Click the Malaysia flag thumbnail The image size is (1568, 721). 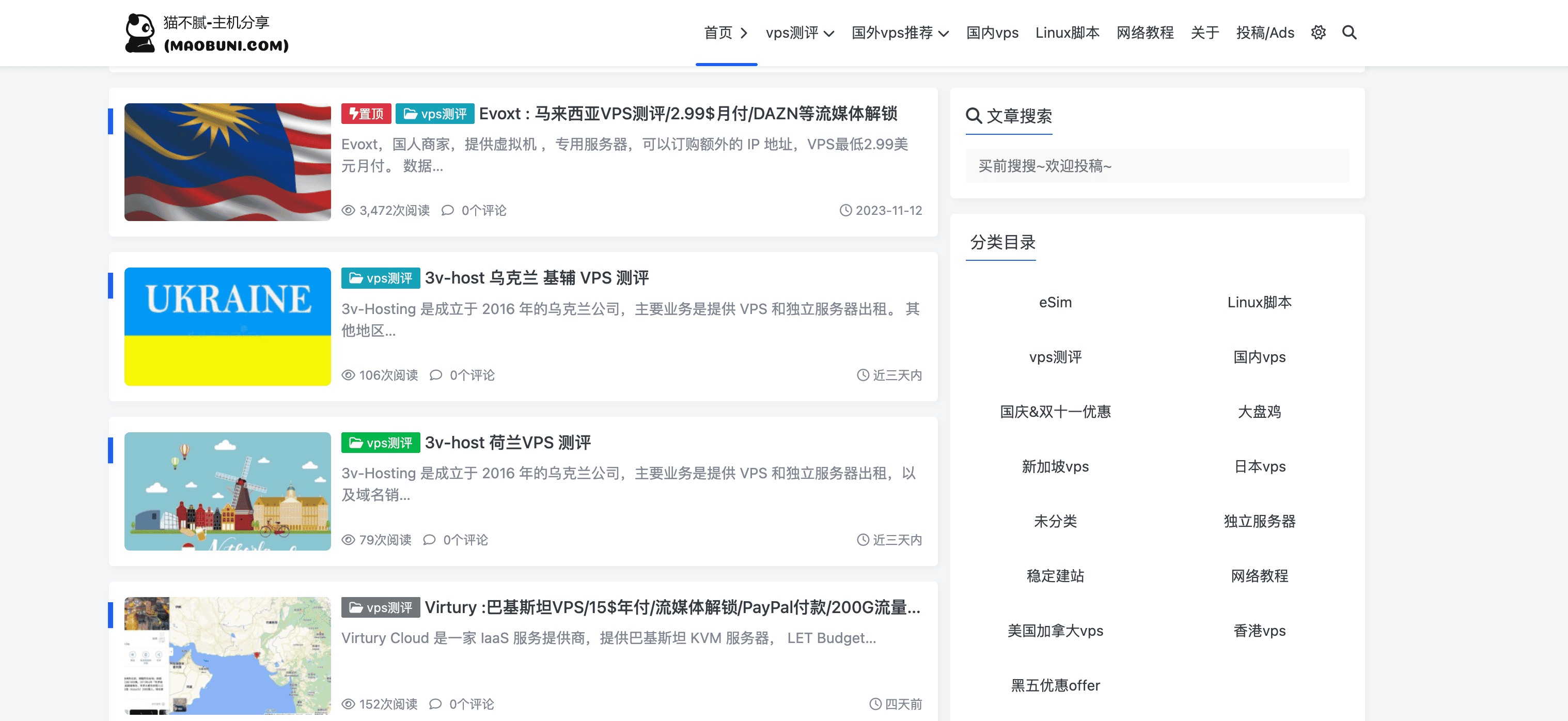tap(227, 162)
